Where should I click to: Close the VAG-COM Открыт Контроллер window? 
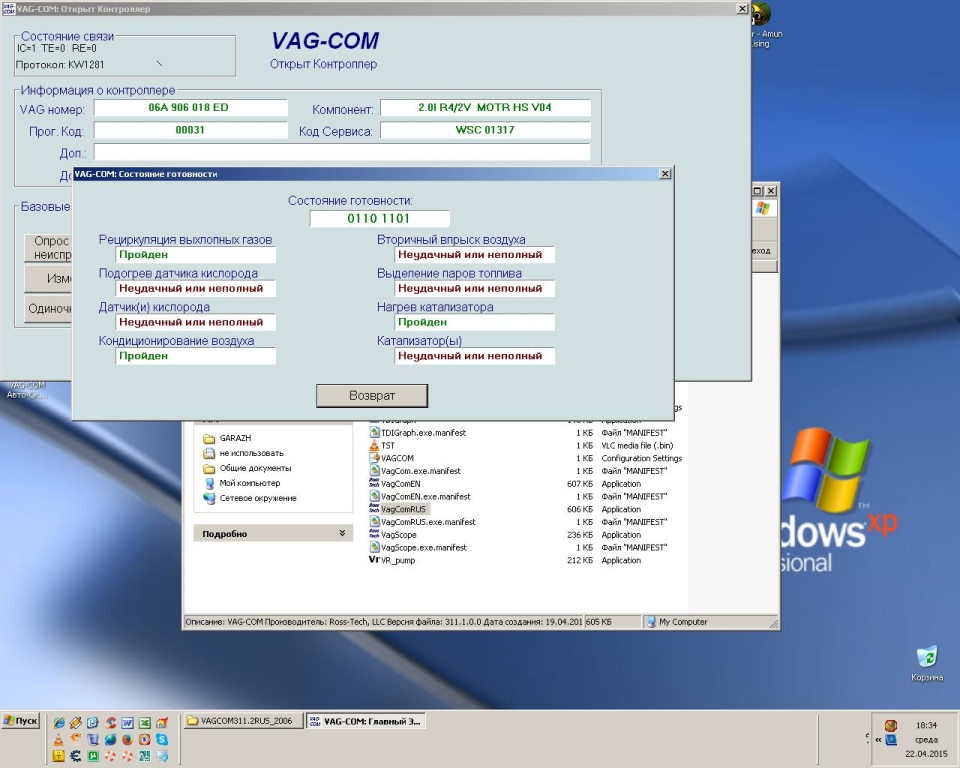(741, 9)
